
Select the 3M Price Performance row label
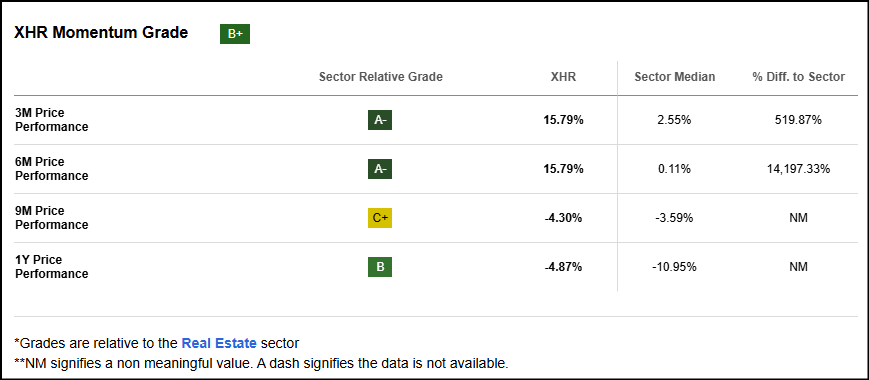pos(52,120)
